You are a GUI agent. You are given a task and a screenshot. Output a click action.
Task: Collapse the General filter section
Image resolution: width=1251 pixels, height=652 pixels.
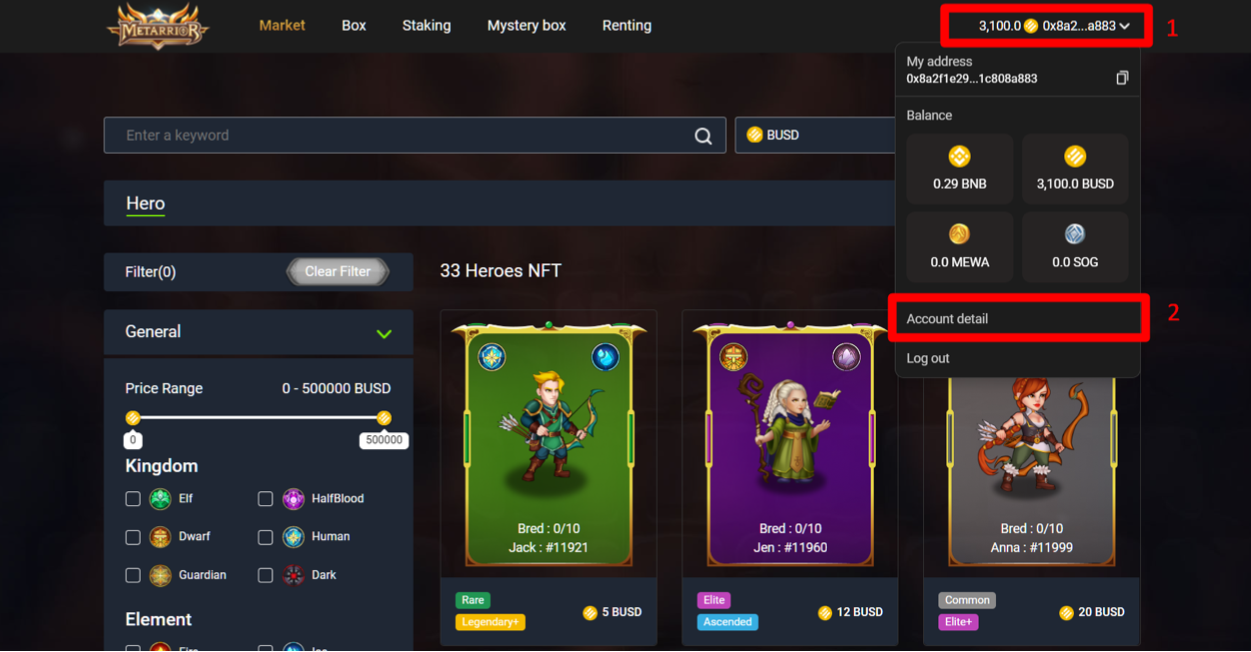pyautogui.click(x=384, y=333)
